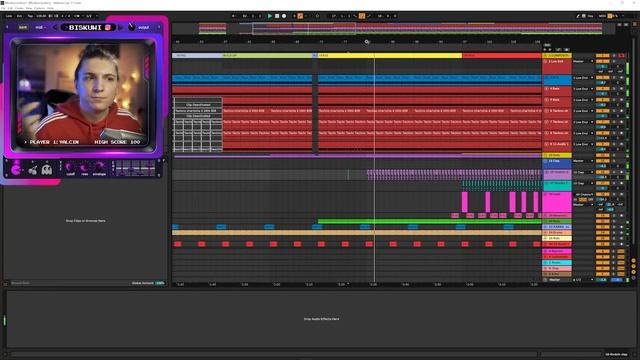Toggle the orange Automation Arm button
Viewport: 640px width, 360px height.
[300, 16]
